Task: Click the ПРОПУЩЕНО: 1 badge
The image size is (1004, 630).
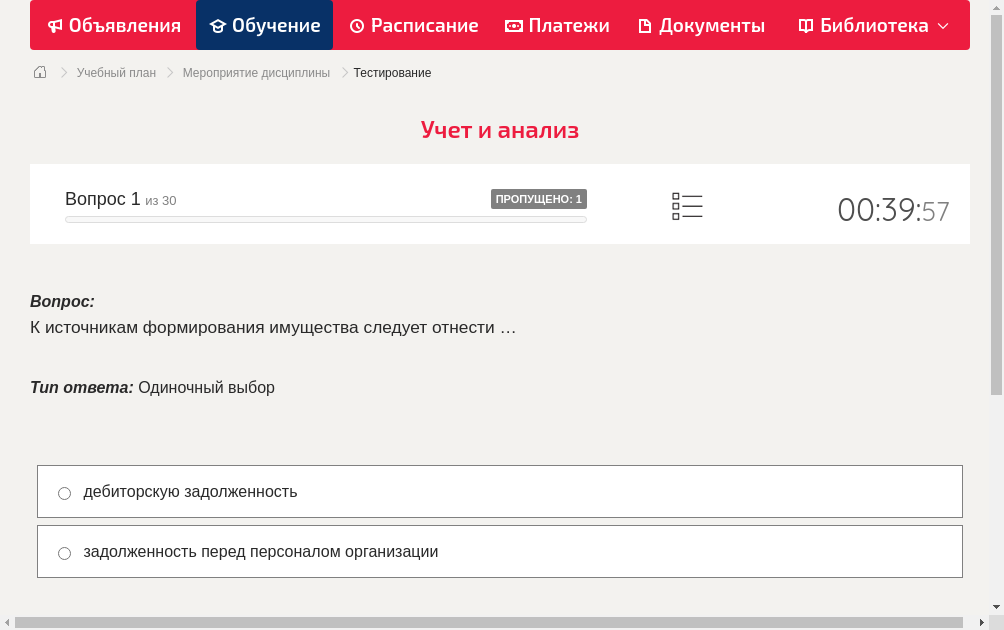Action: pyautogui.click(x=539, y=198)
